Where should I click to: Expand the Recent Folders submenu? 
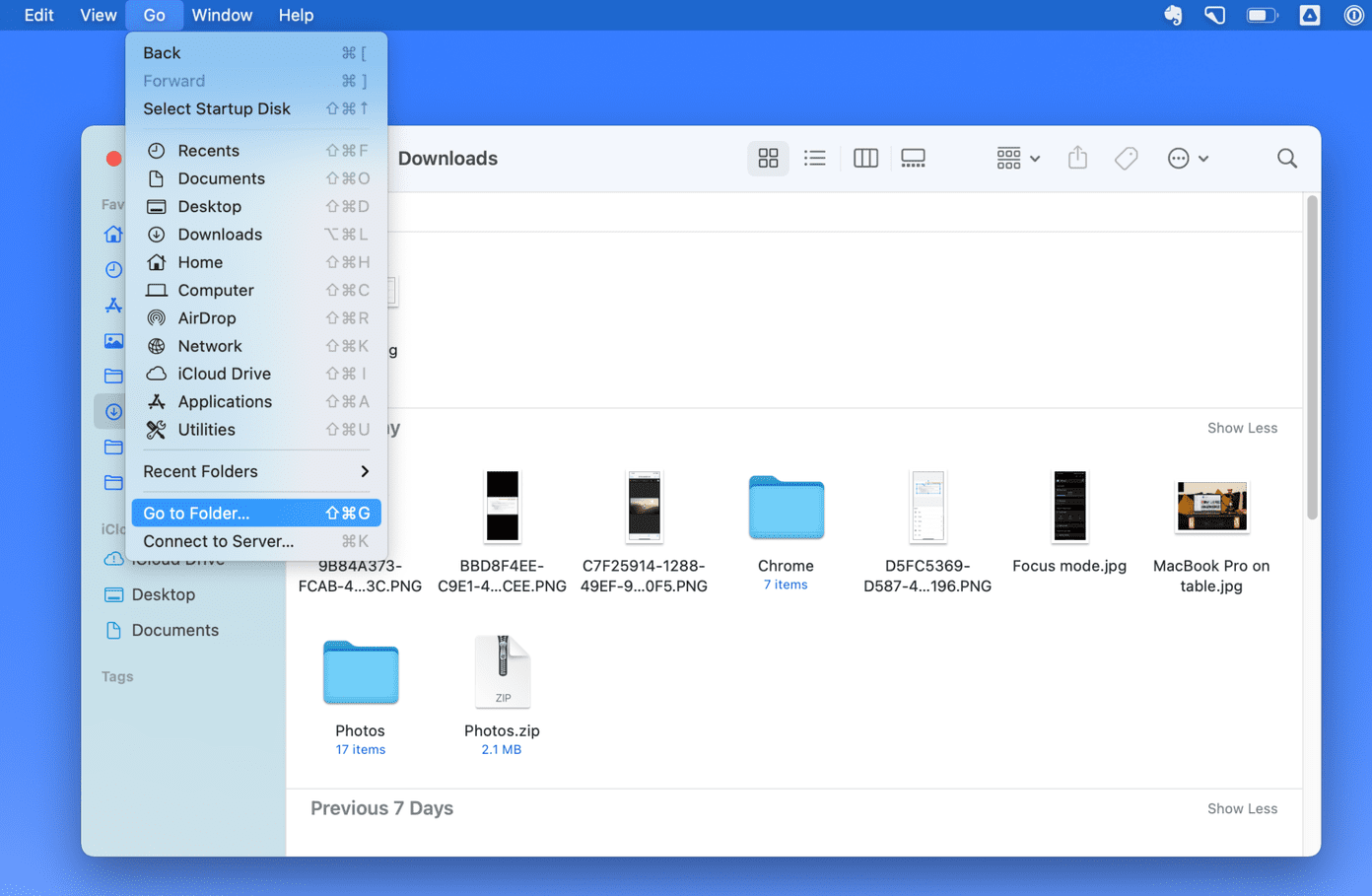(256, 471)
